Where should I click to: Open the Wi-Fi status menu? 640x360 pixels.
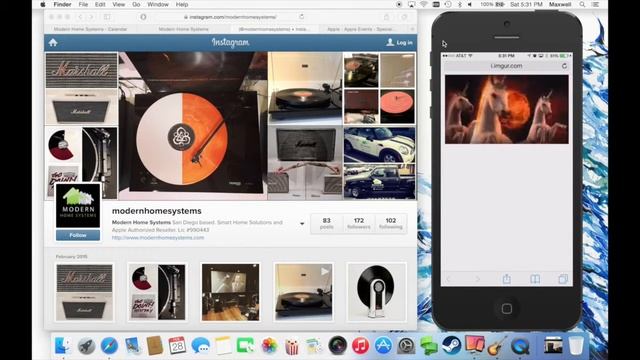tap(424, 4)
